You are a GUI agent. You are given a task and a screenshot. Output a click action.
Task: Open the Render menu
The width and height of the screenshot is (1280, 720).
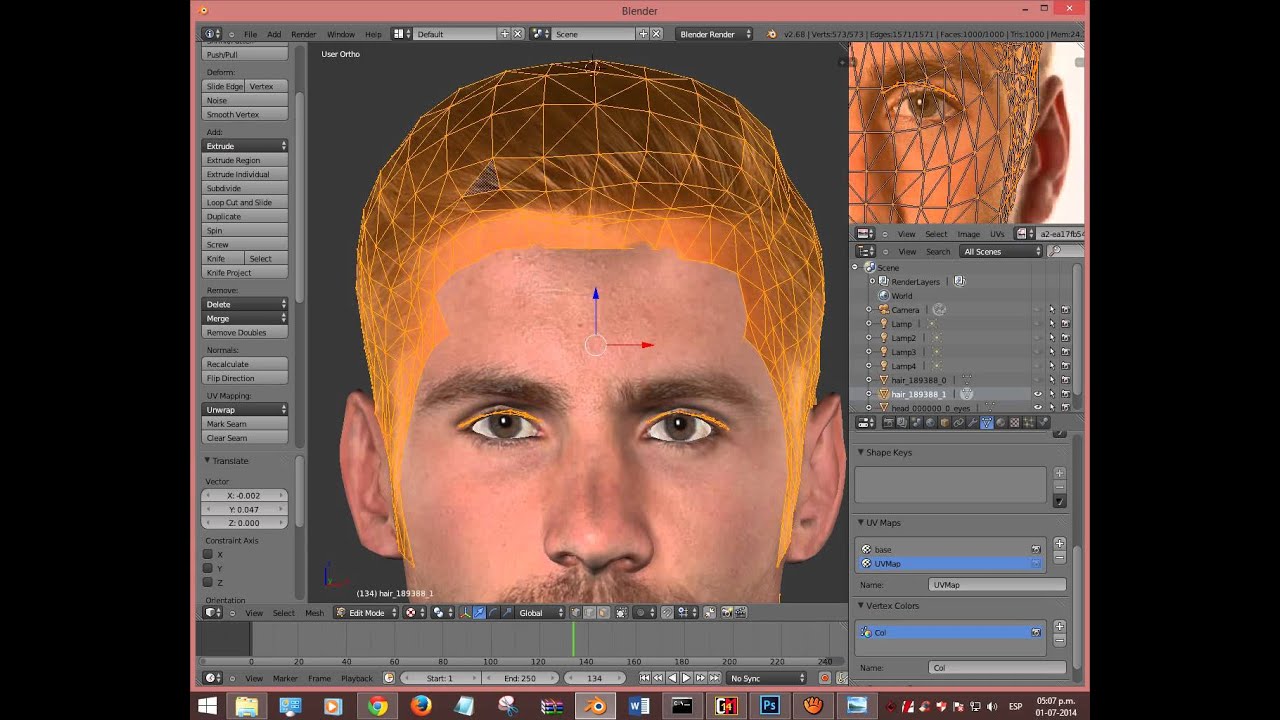pyautogui.click(x=303, y=34)
